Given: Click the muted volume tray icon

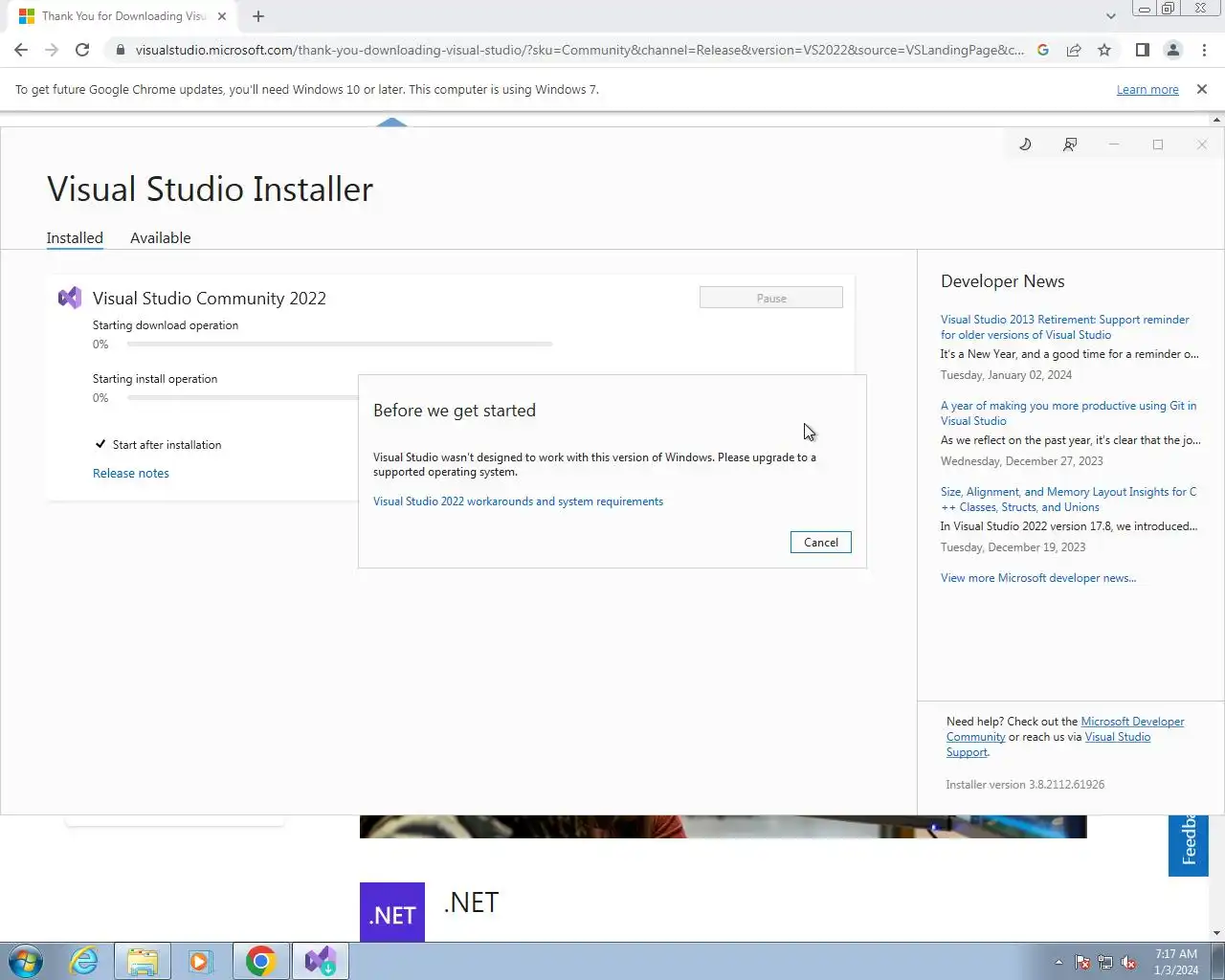Looking at the screenshot, I should click(1128, 962).
